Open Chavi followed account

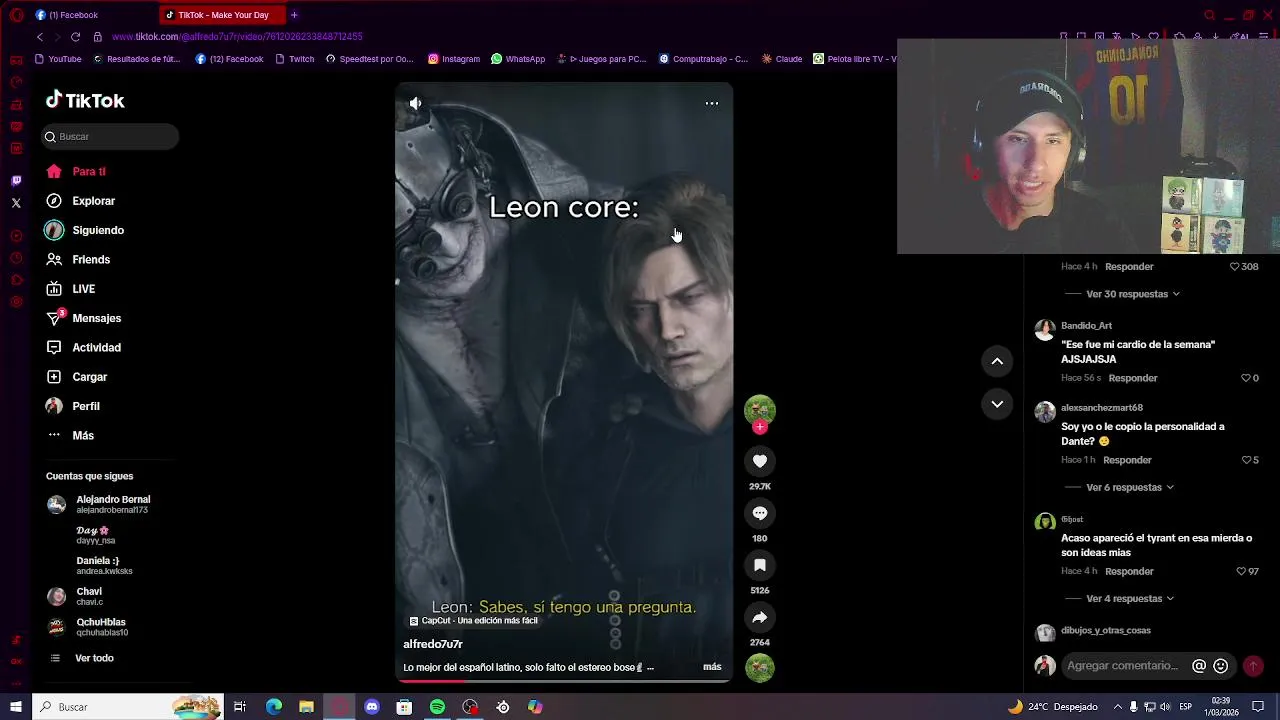[x=76, y=596]
